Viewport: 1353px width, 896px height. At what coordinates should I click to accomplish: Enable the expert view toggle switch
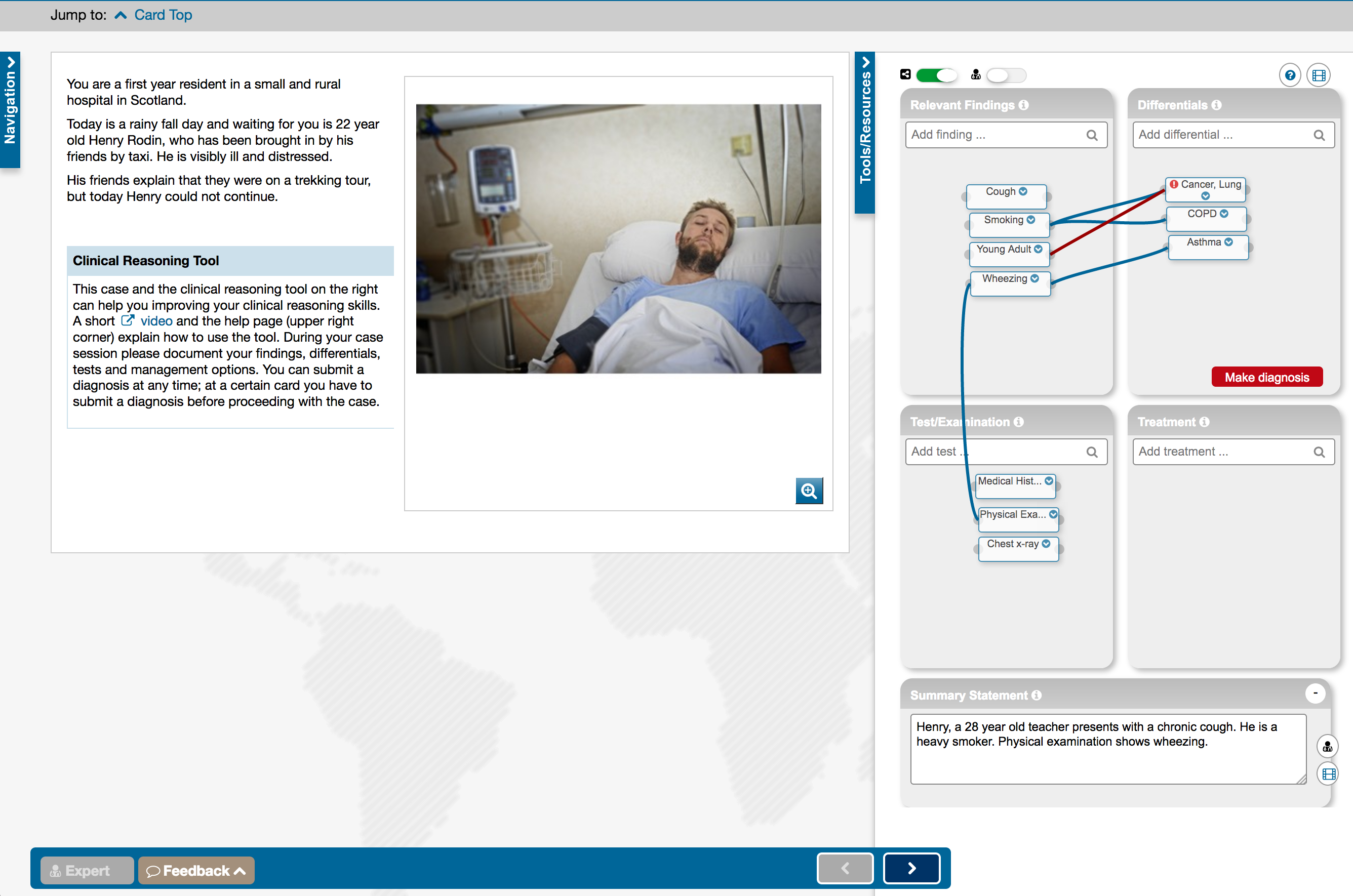[x=1006, y=75]
